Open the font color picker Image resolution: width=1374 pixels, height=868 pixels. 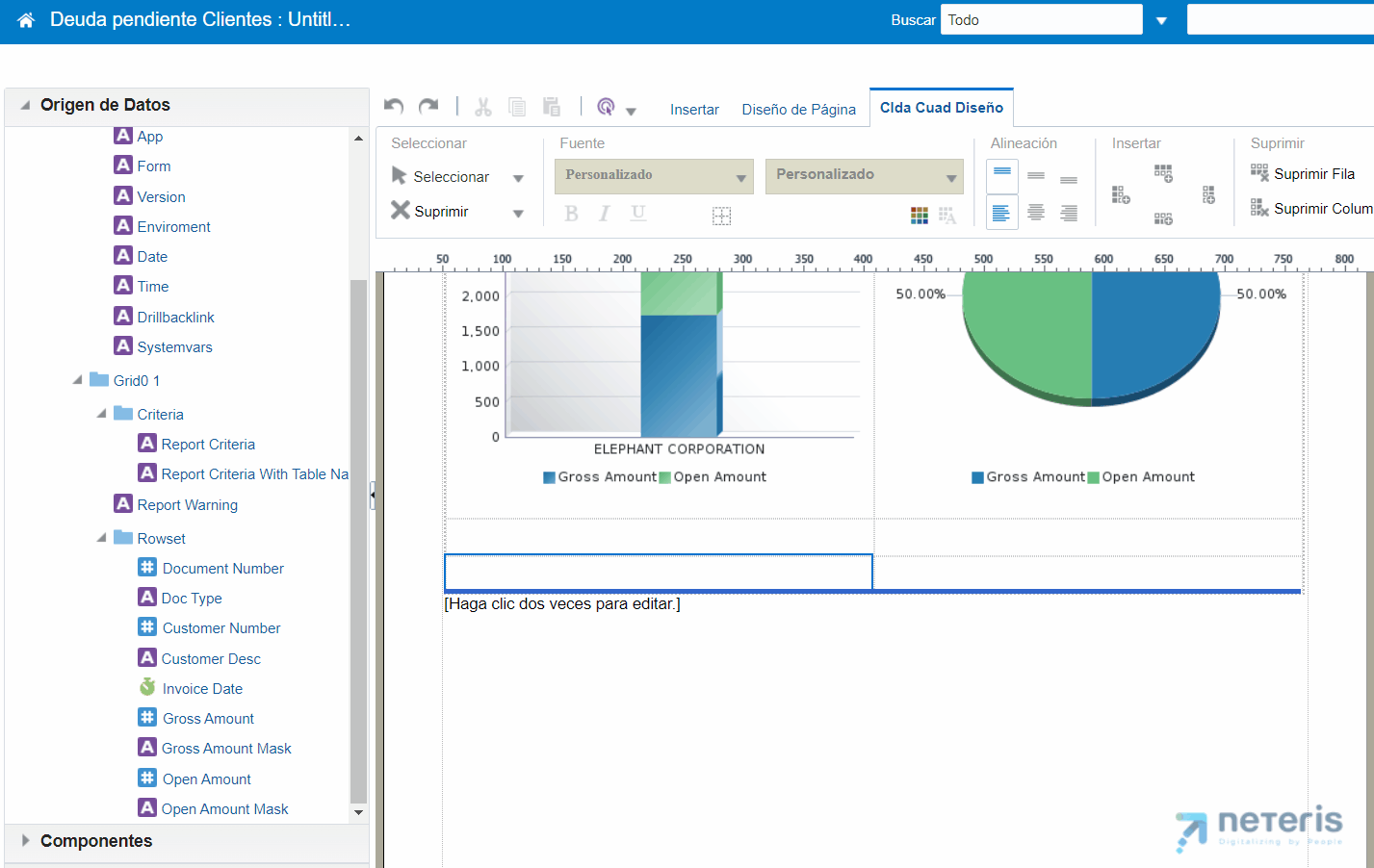pyautogui.click(x=947, y=216)
